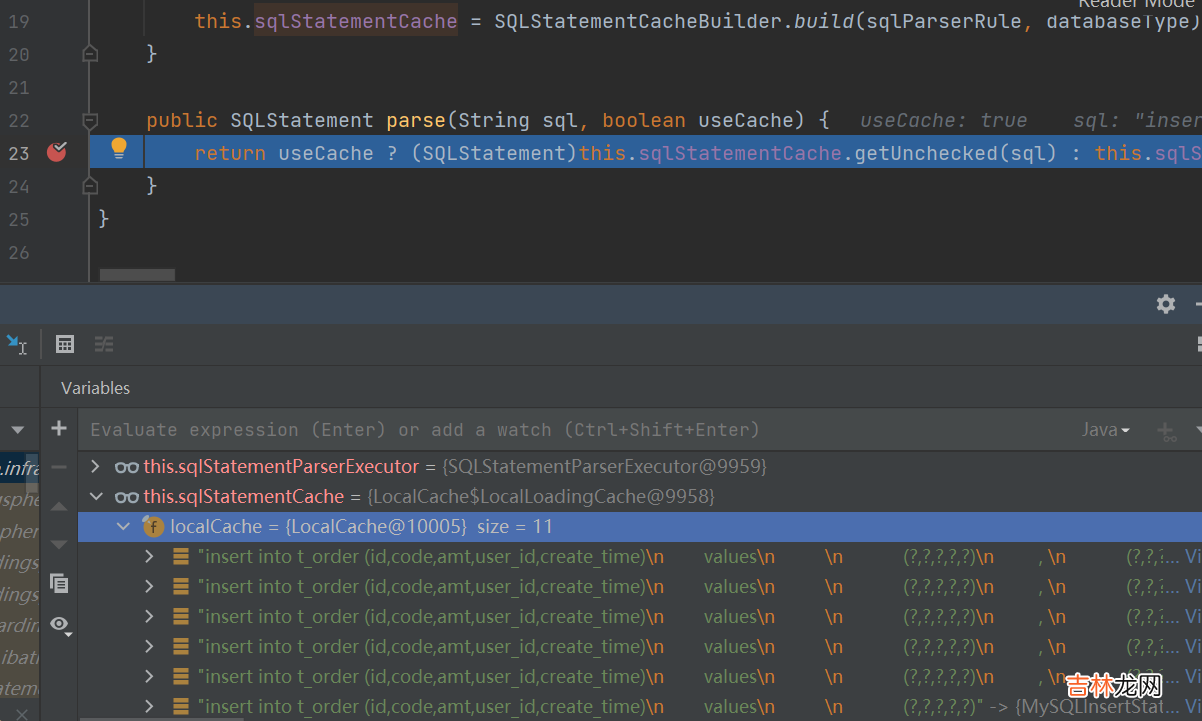Viewport: 1202px width, 721px height.
Task: Select the Variables tab
Action: pyautogui.click(x=96, y=388)
